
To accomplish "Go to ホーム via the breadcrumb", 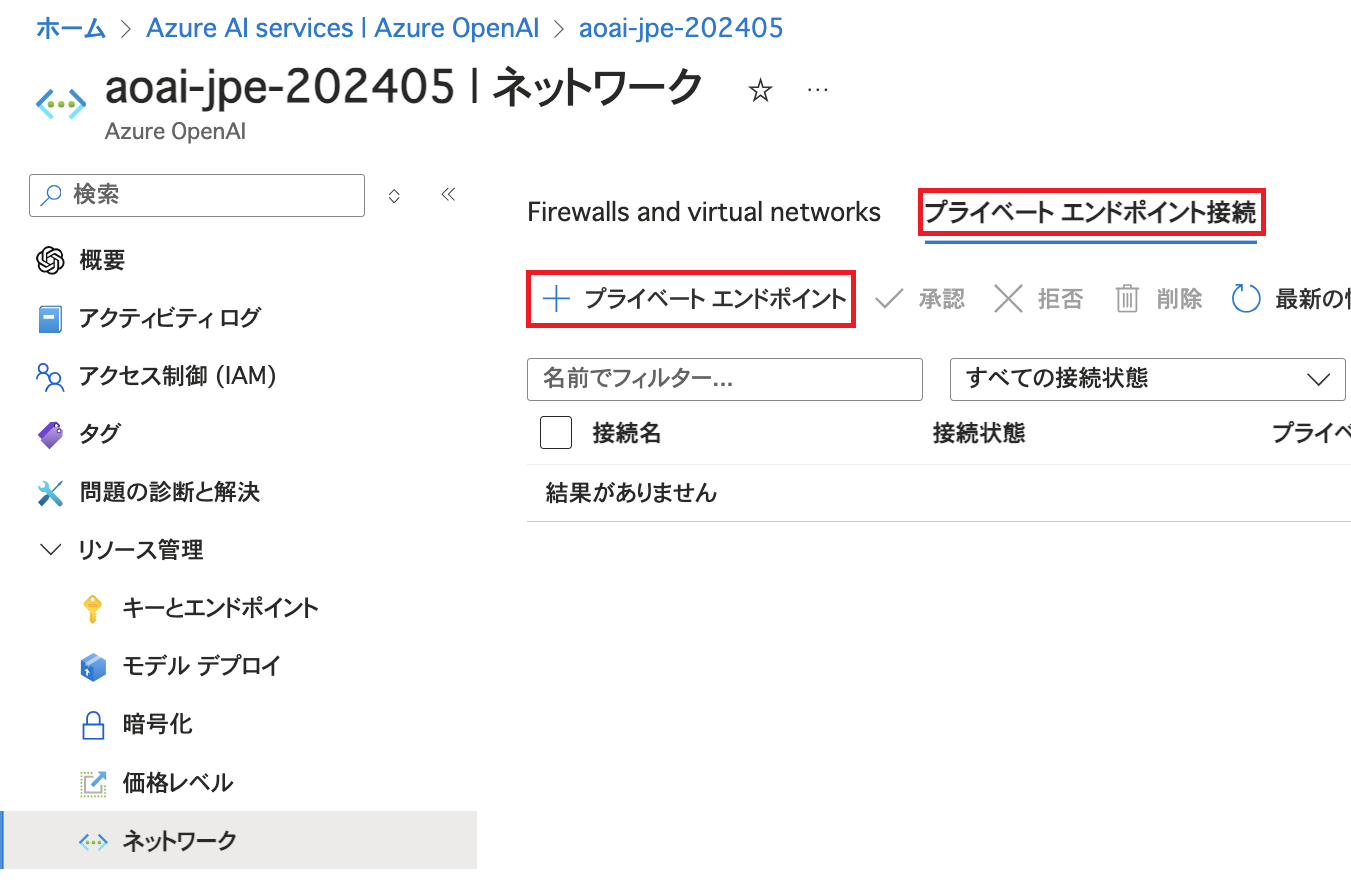I will coord(71,28).
